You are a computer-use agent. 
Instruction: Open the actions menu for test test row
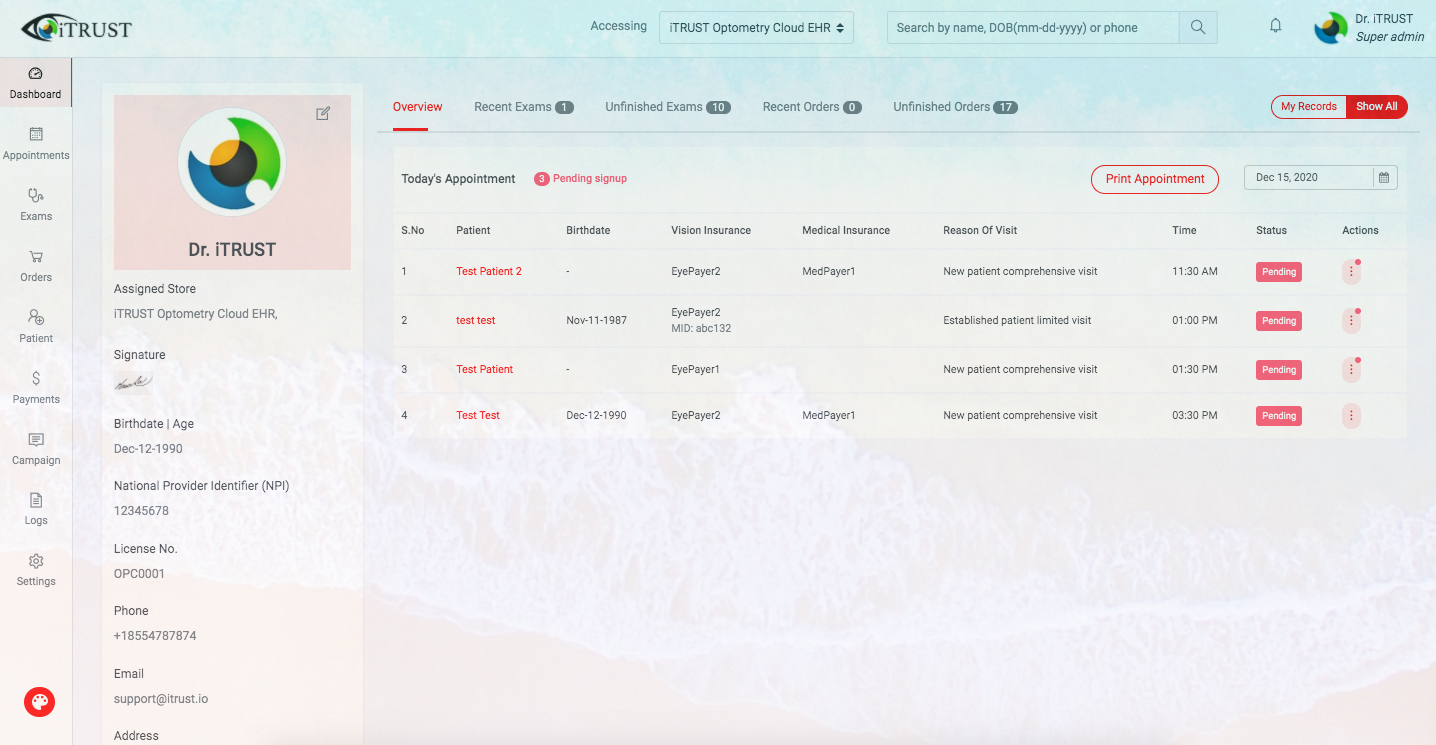(x=1351, y=320)
